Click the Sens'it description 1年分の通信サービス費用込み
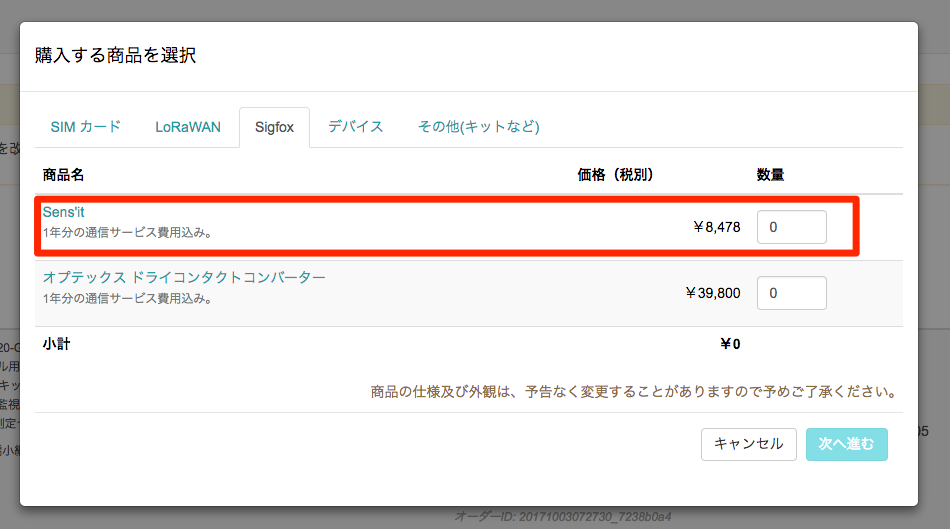 (127, 233)
